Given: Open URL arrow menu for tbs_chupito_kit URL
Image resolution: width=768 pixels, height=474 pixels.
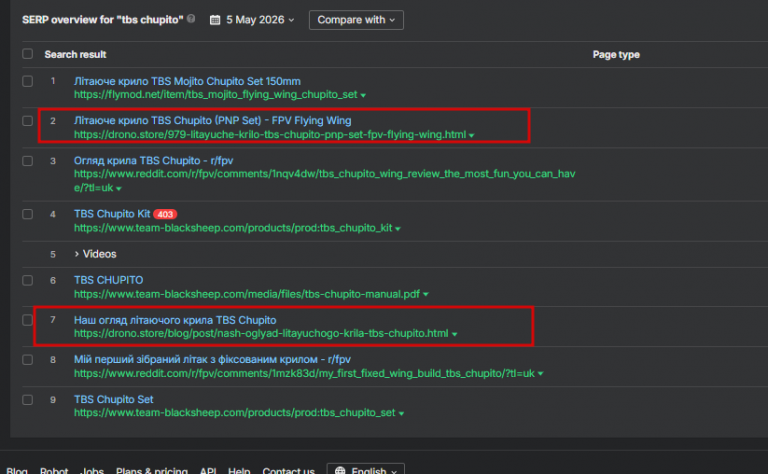Looking at the screenshot, I should tap(398, 229).
